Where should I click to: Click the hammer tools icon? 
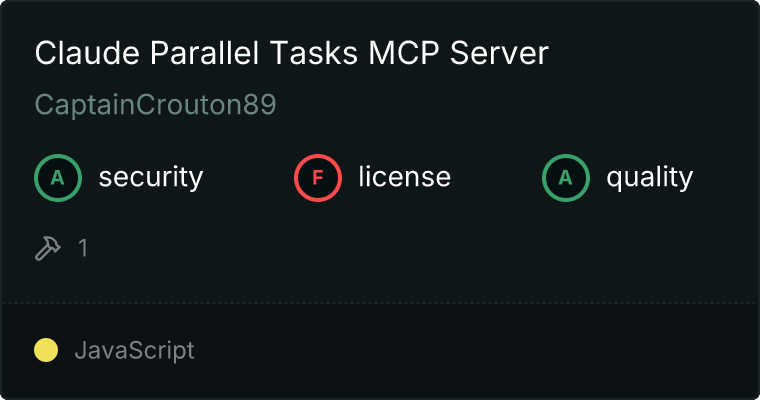point(48,248)
